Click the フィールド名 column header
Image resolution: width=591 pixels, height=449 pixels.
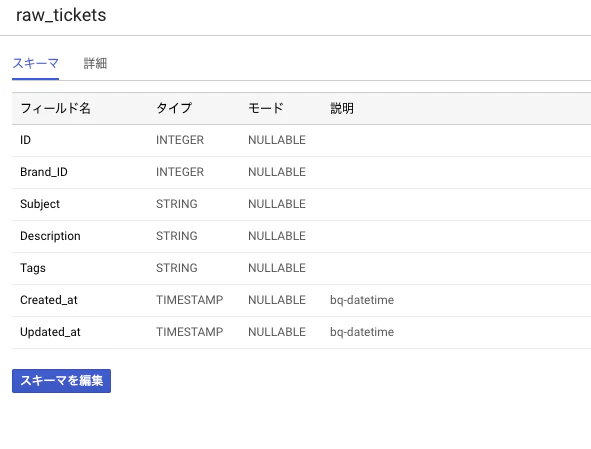tap(55, 109)
